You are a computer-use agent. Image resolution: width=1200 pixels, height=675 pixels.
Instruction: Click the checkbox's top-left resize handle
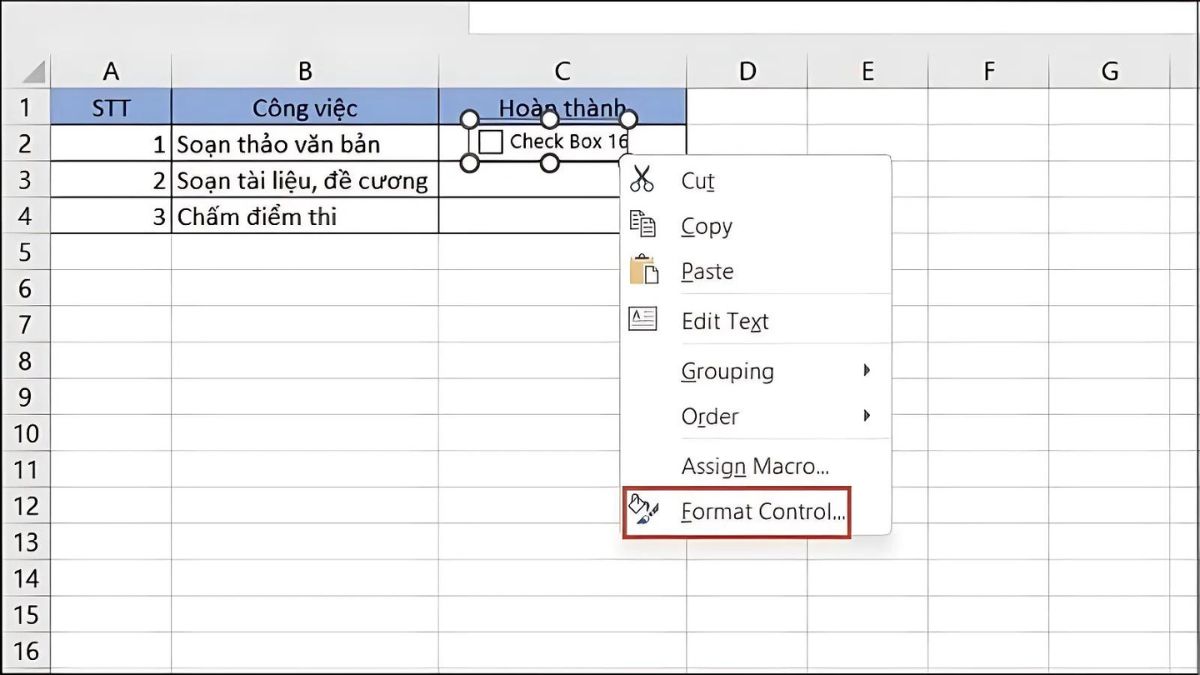click(469, 119)
